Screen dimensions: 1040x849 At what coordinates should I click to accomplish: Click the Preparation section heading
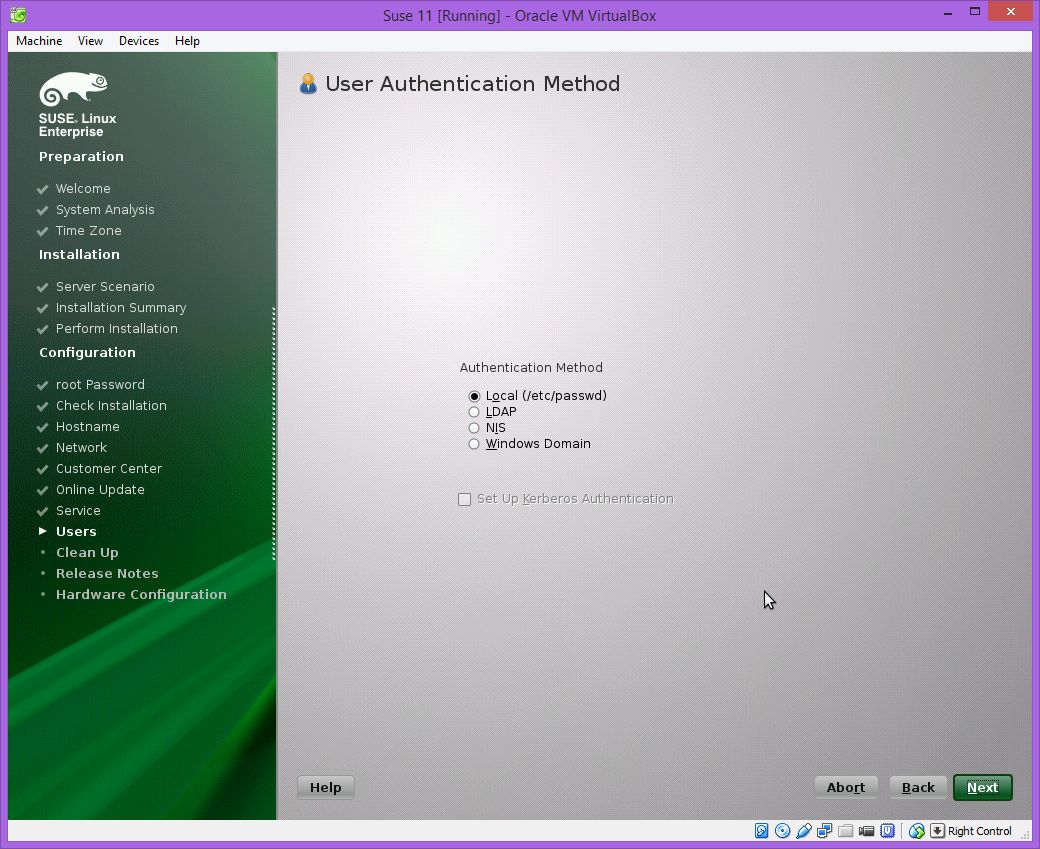point(81,157)
